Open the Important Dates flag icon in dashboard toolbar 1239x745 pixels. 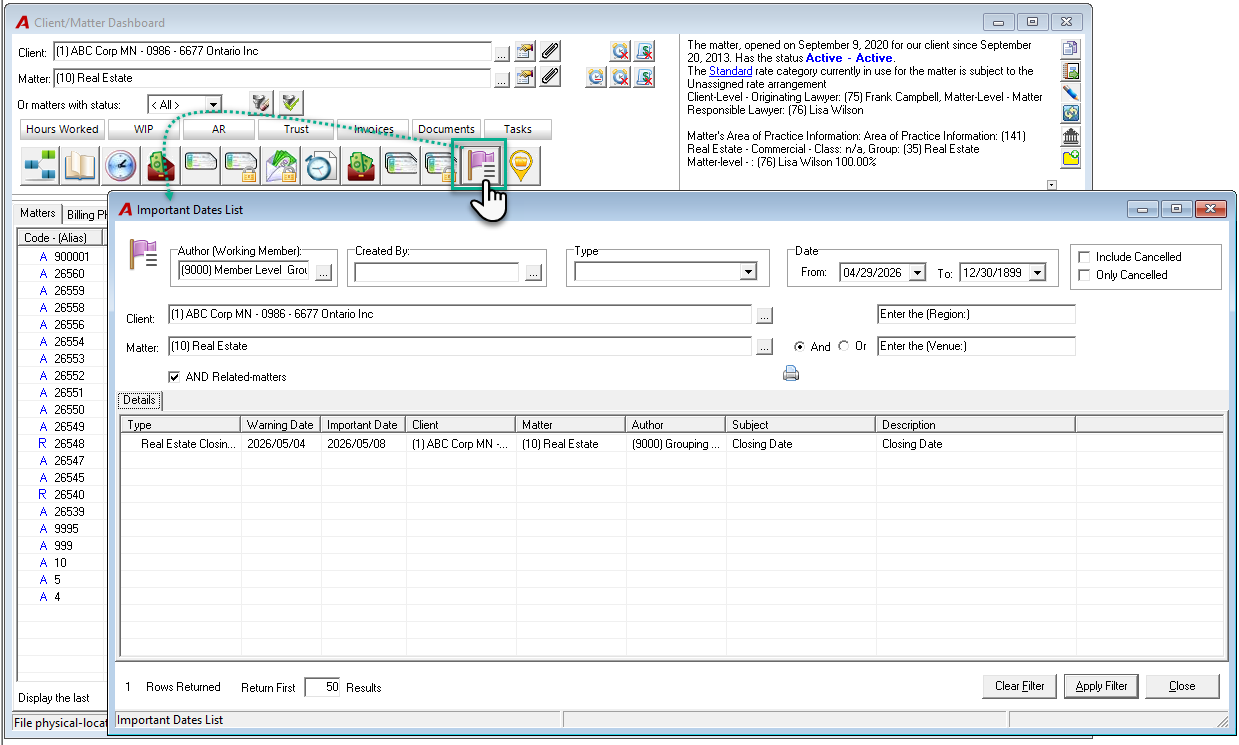click(479, 165)
